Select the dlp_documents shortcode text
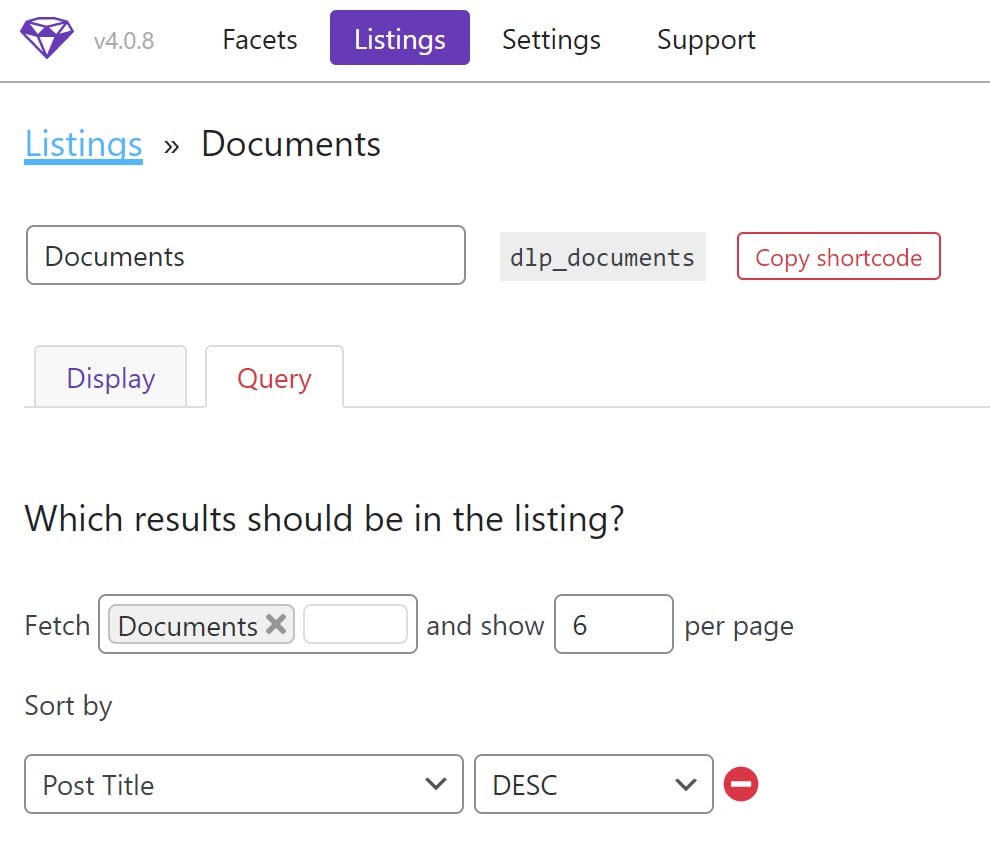Viewport: 990px width, 848px height. coord(602,257)
